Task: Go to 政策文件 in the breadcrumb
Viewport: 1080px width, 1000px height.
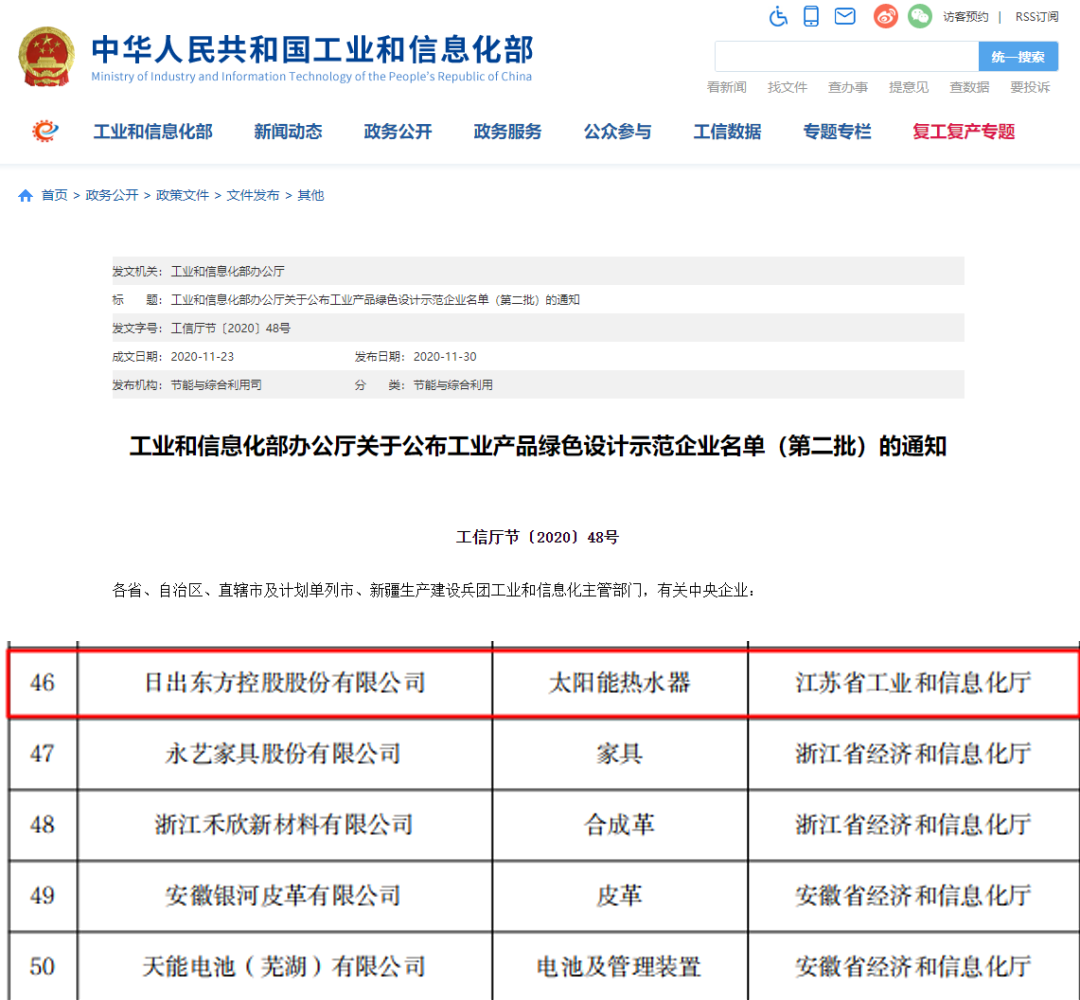Action: coord(182,196)
